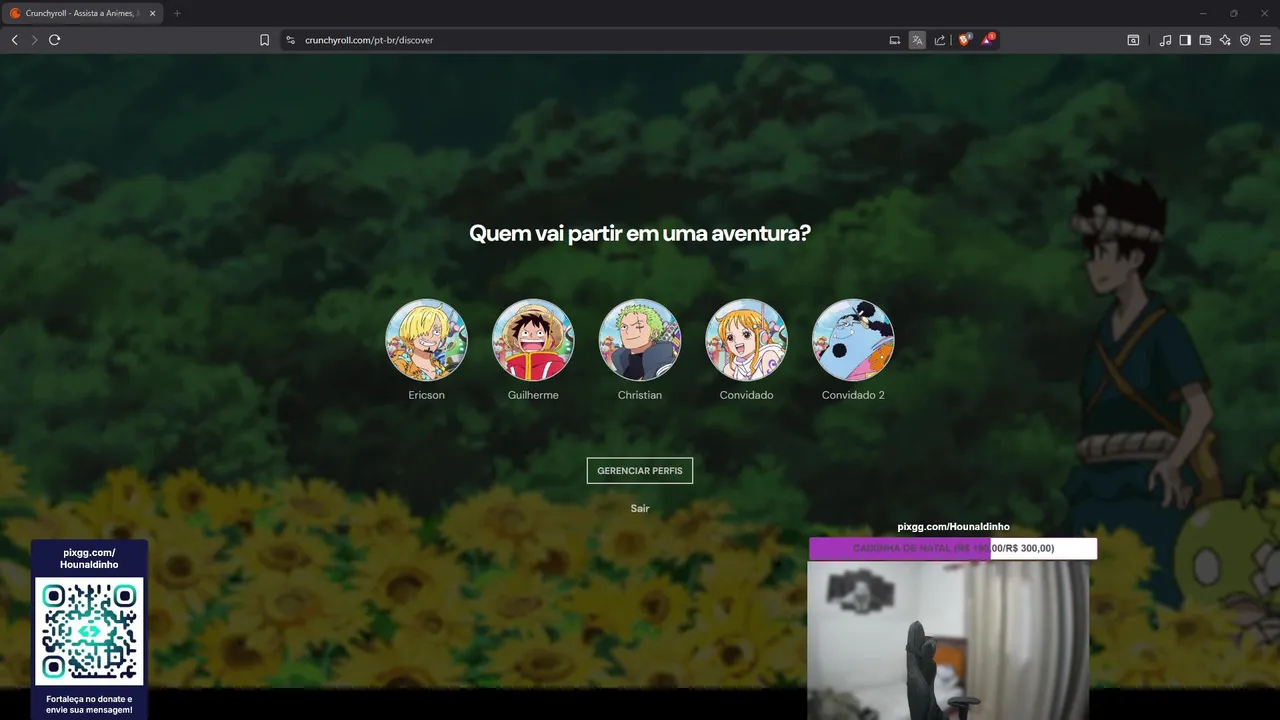Viewport: 1280px width, 720px height.
Task: Go back with browser back arrow
Action: point(14,40)
